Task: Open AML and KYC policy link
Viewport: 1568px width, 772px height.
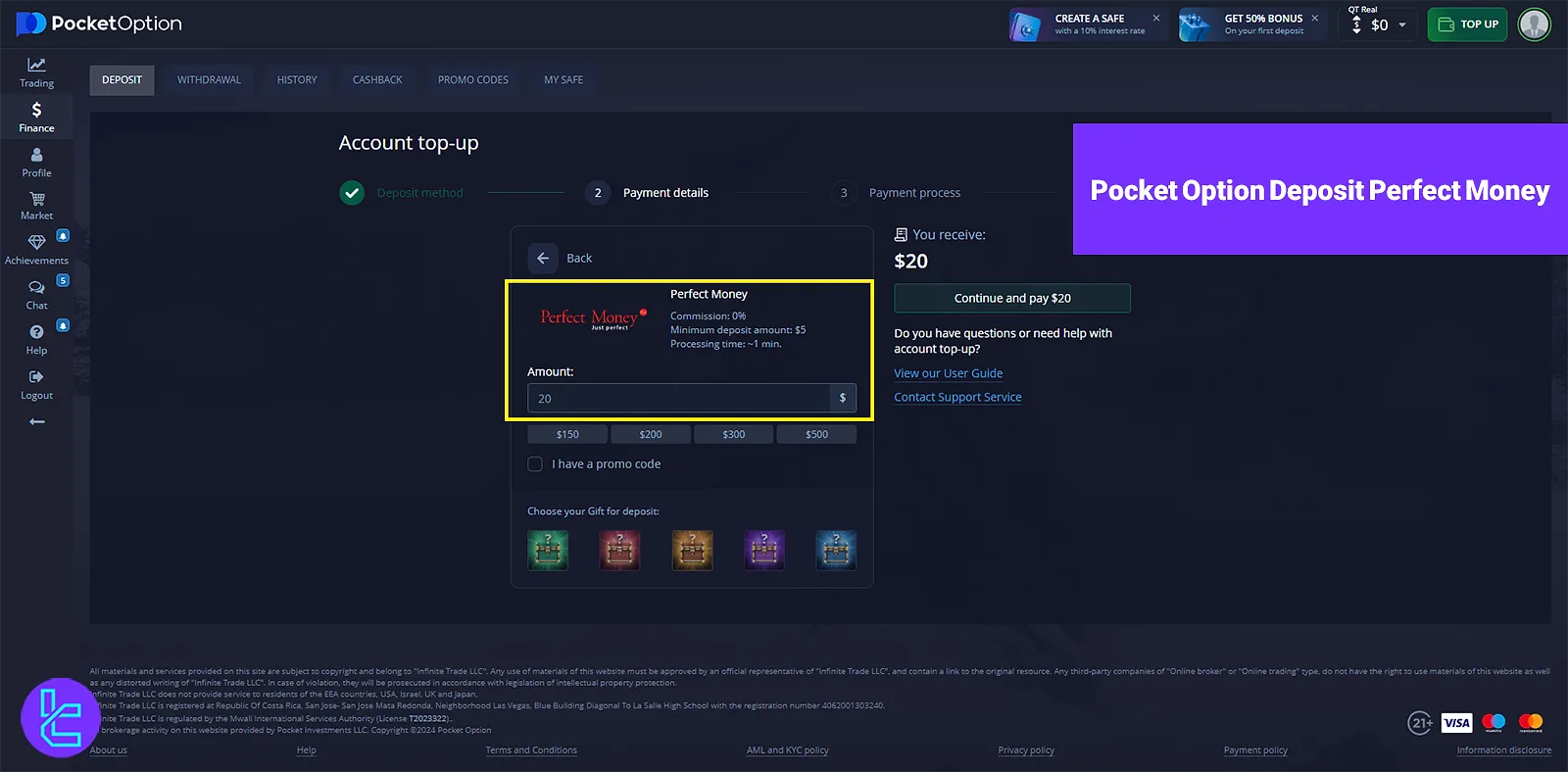Action: tap(787, 750)
